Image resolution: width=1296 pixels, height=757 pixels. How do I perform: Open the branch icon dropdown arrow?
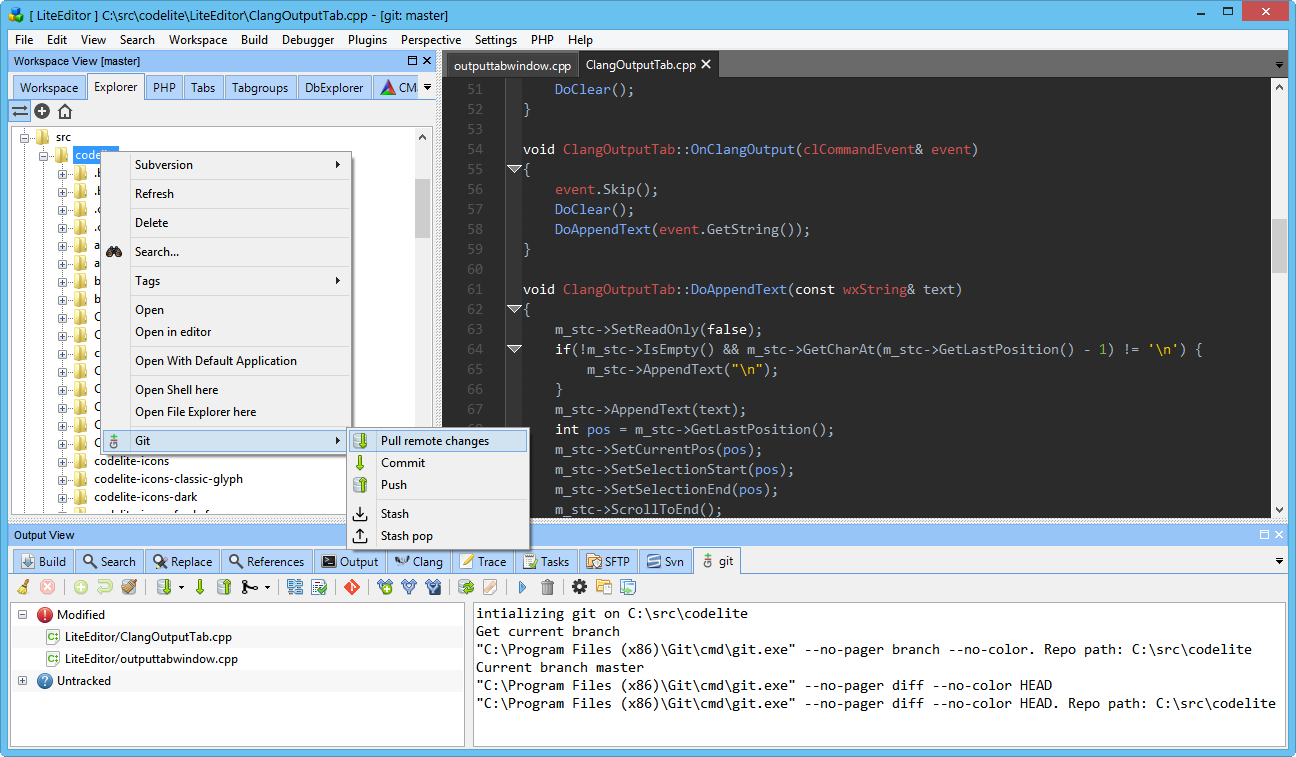[267, 587]
